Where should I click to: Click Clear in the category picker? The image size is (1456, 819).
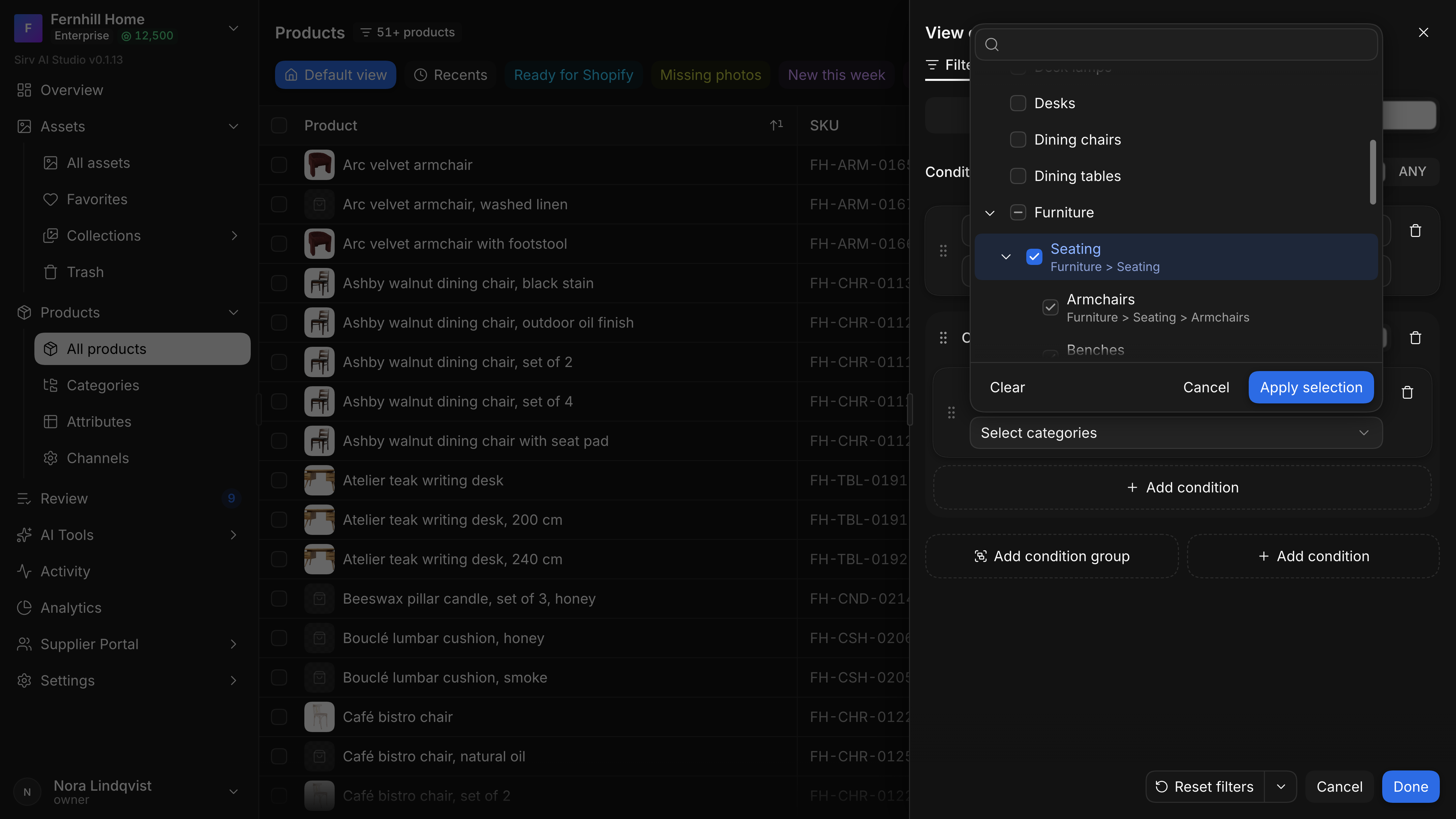[1007, 387]
